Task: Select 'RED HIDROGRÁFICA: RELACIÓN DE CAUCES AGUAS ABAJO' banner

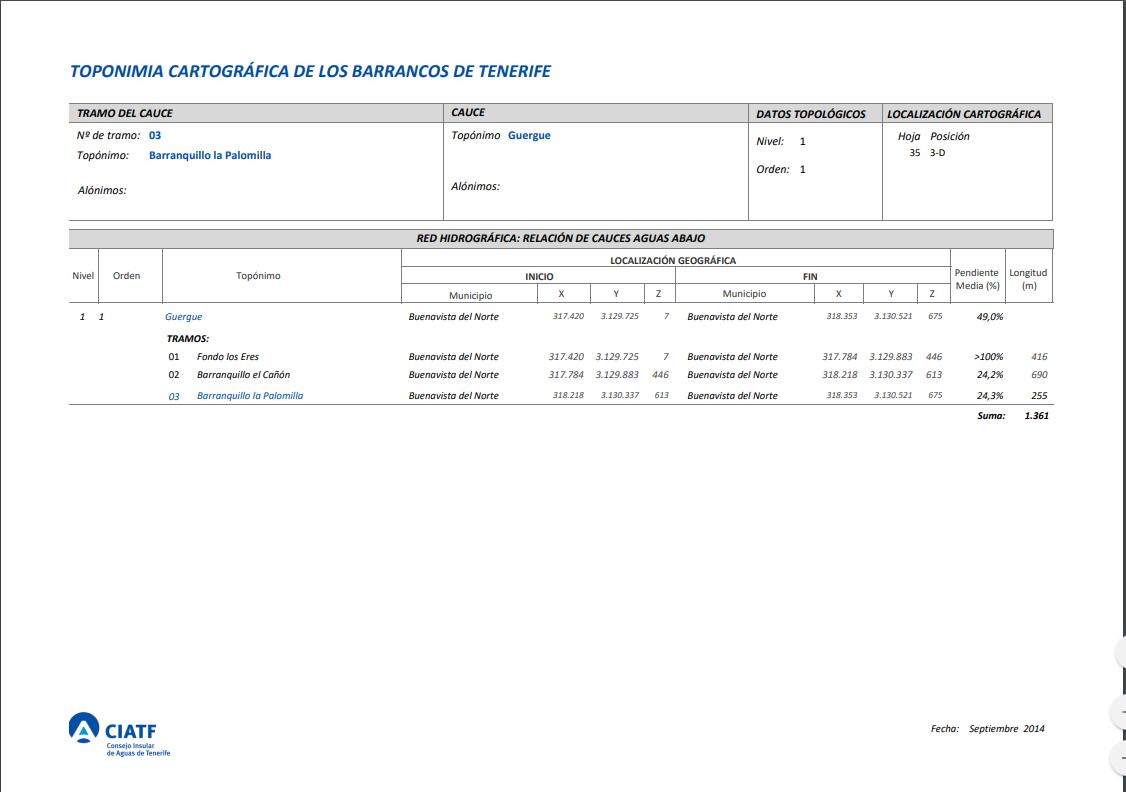Action: pyautogui.click(x=561, y=238)
